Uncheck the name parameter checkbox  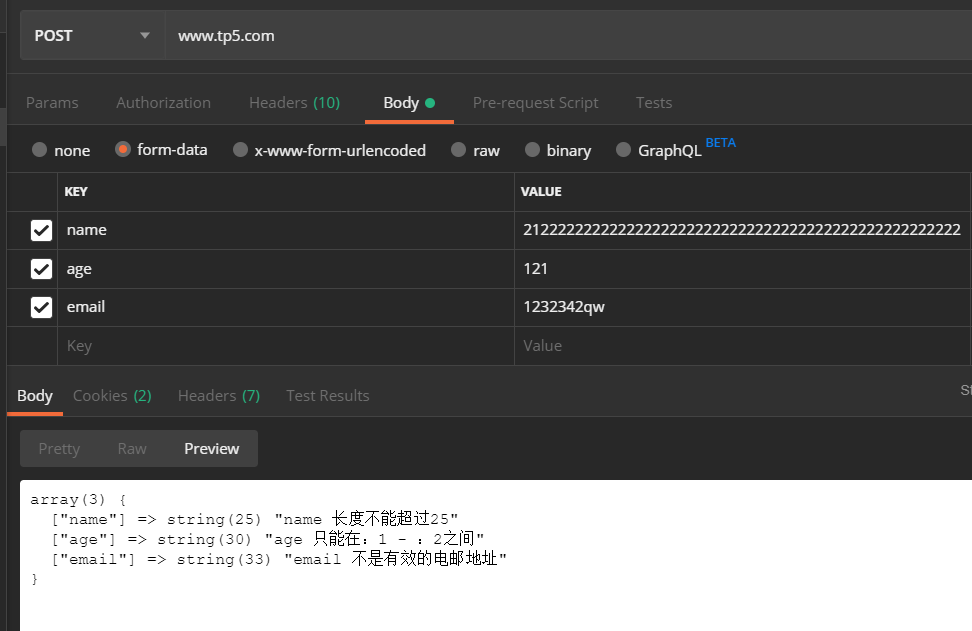click(x=42, y=231)
